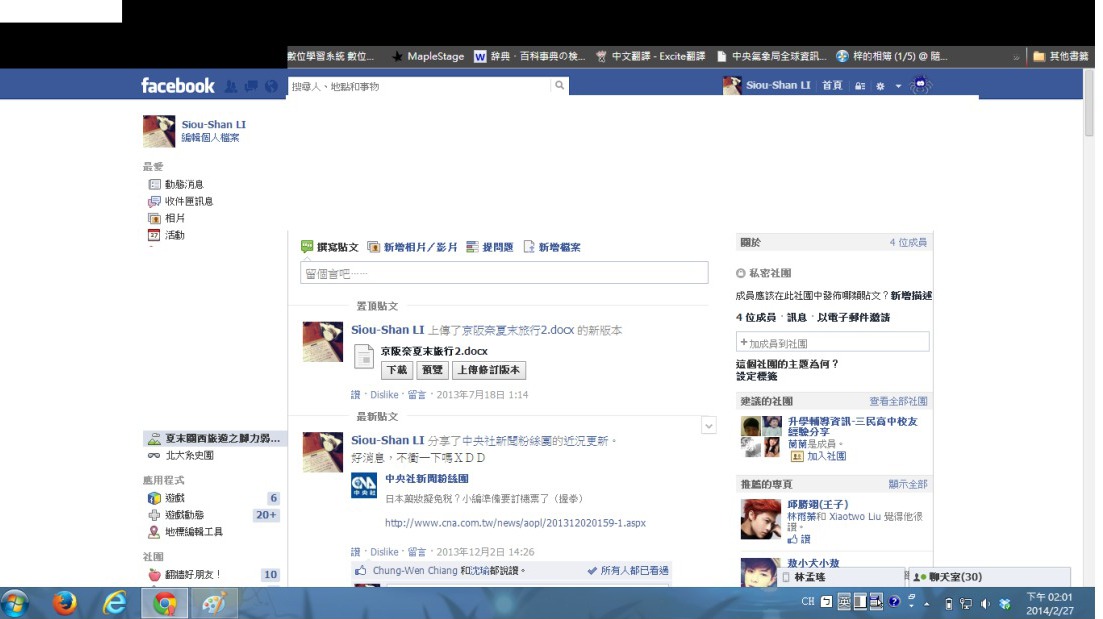
Task: Click the 中央社 CNA logo thumbnail
Action: click(364, 485)
